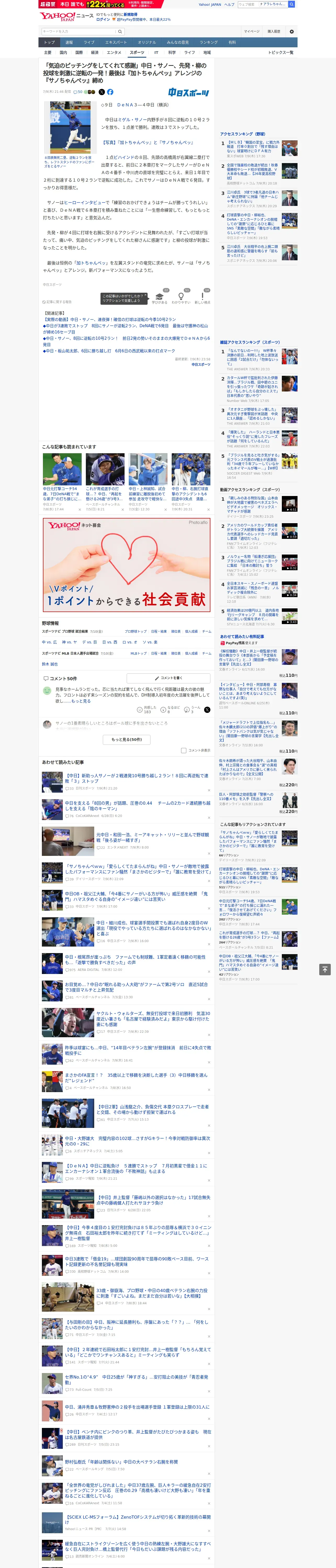Select the 経済 category tab
The image size is (336, 1568).
click(94, 53)
